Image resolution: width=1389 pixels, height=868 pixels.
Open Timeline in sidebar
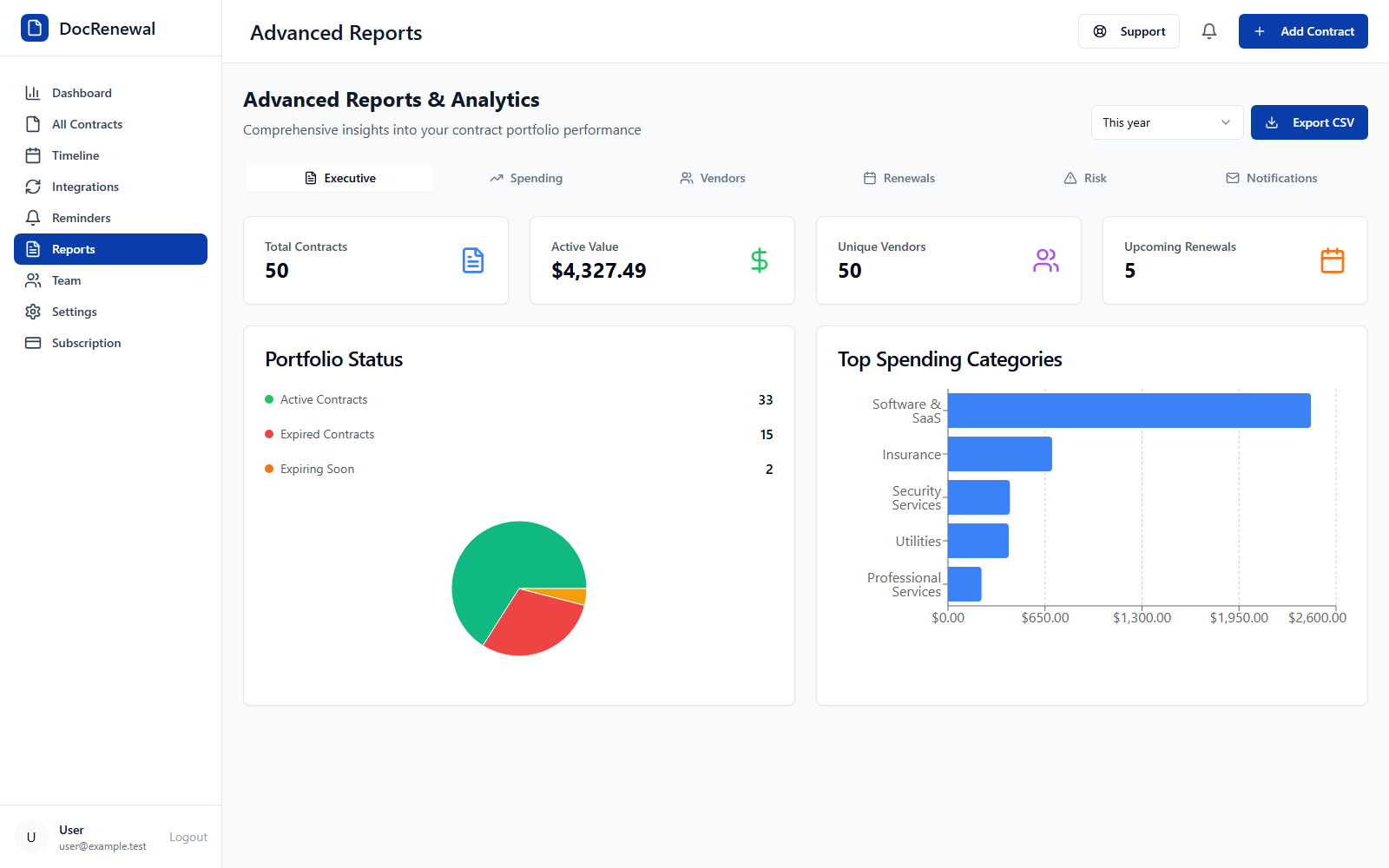click(110, 155)
